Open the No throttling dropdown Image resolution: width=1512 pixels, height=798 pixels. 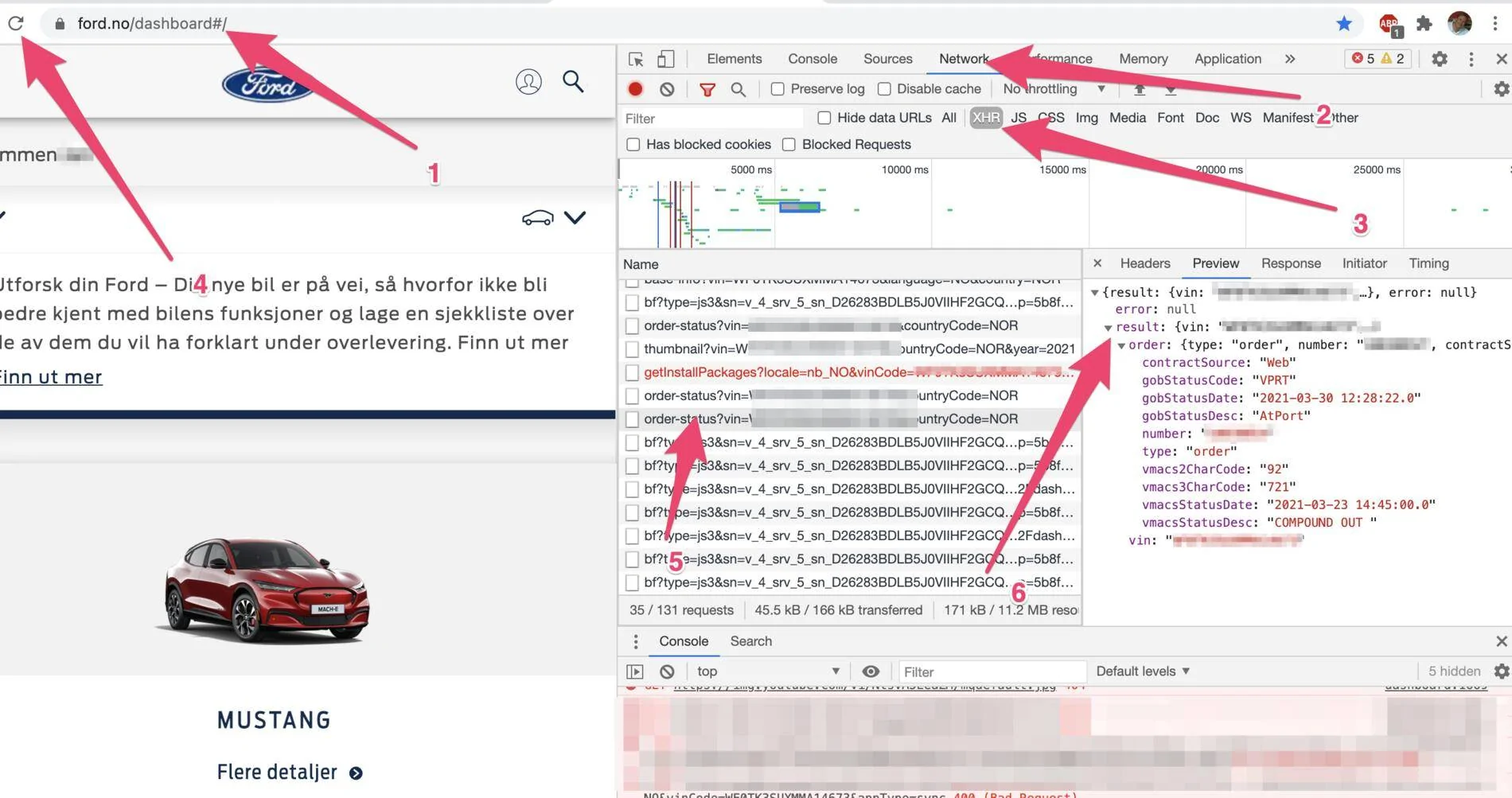pyautogui.click(x=1054, y=89)
